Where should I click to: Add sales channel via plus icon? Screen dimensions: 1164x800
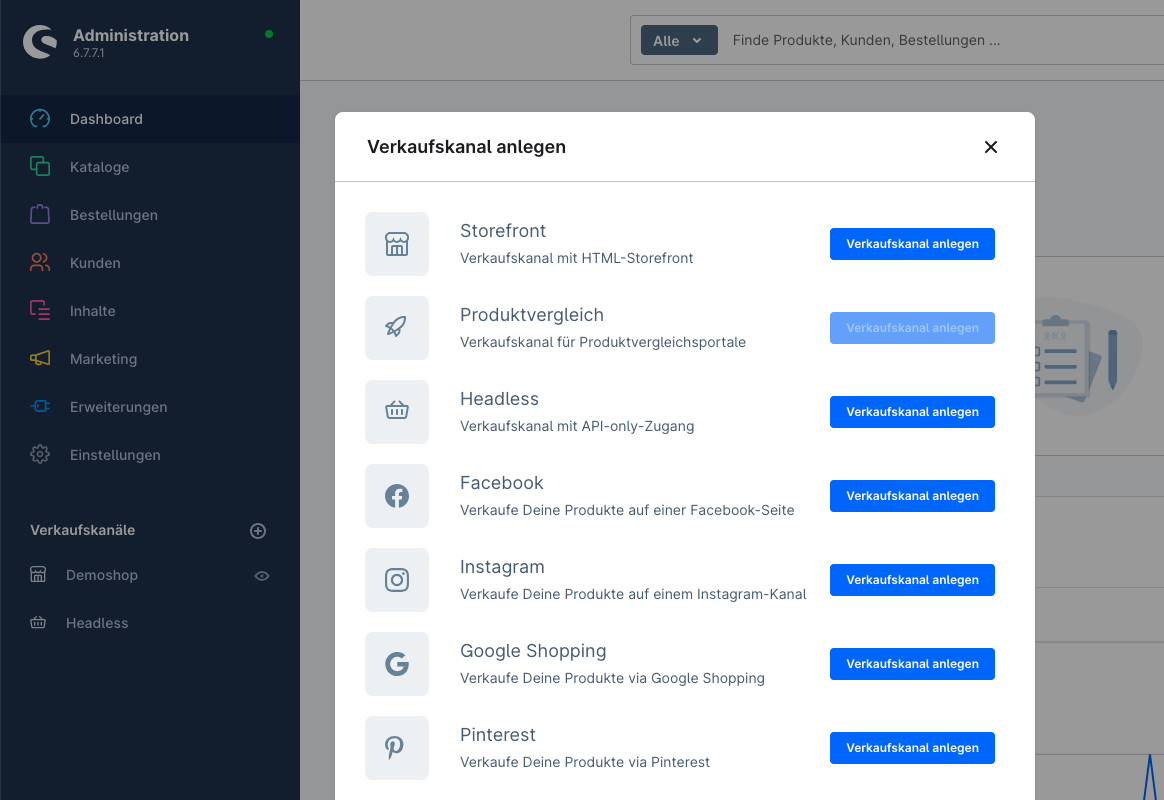click(258, 531)
